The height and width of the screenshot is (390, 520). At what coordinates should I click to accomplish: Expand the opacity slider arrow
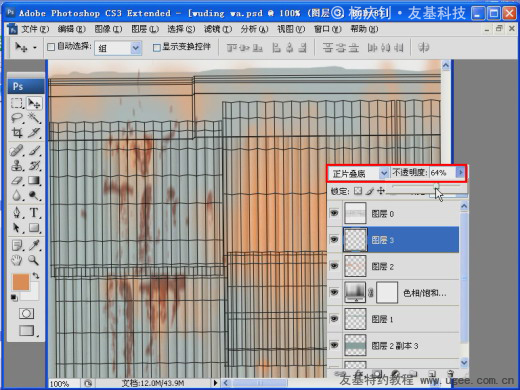pyautogui.click(x=460, y=172)
